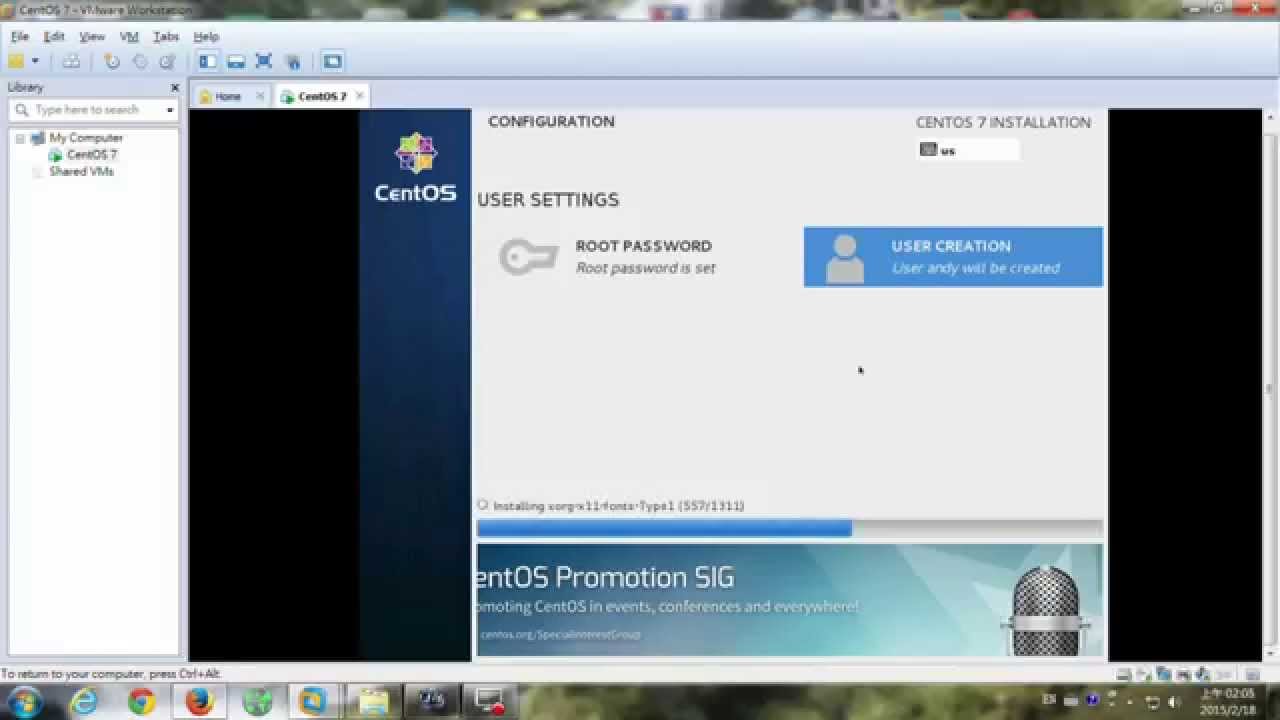The image size is (1280, 720).
Task: Open the Help menu
Action: [206, 36]
